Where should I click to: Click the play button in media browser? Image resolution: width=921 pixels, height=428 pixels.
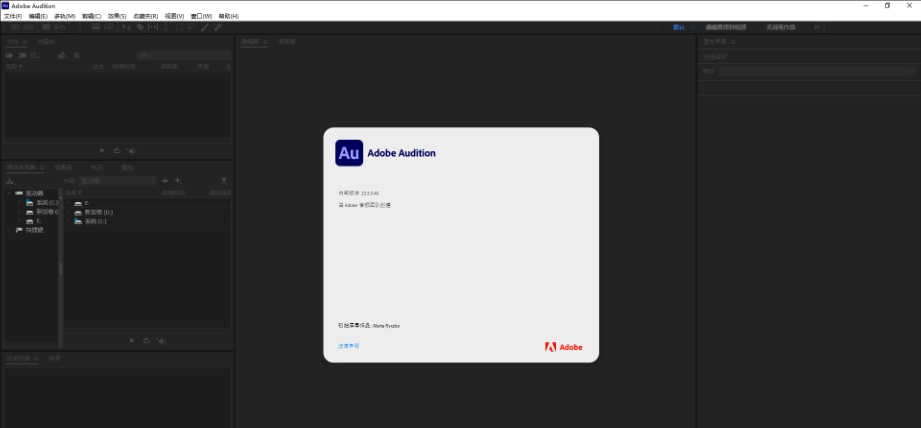point(132,341)
